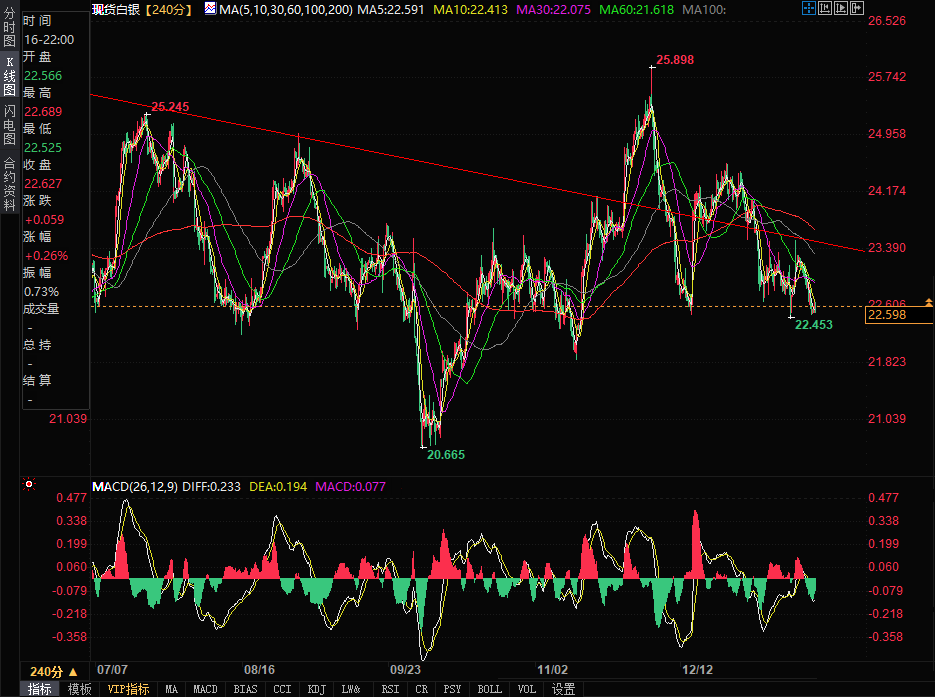The image size is (935, 697).
Task: Click the MA indicator chart icon
Action: point(210,8)
